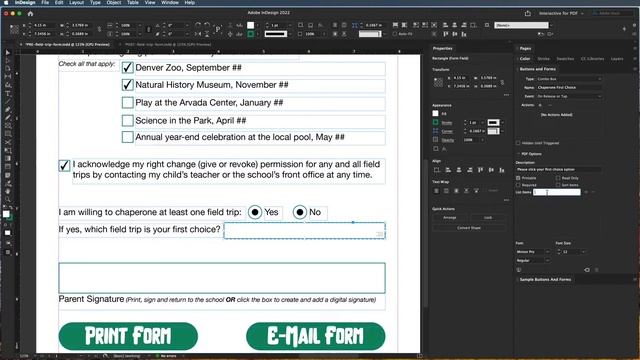Open the Object menu
This screenshot has width=640, height=360.
click(113, 2)
